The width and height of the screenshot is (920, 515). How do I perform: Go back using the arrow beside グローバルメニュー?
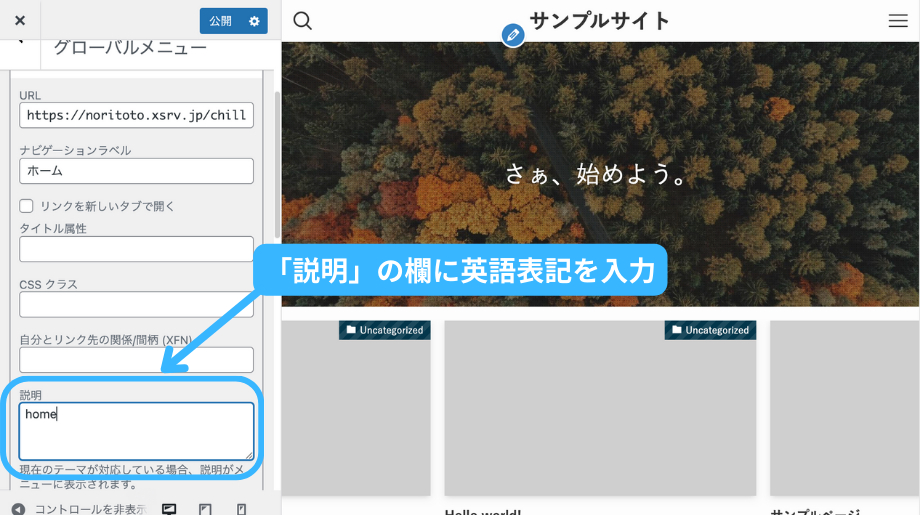click(20, 42)
